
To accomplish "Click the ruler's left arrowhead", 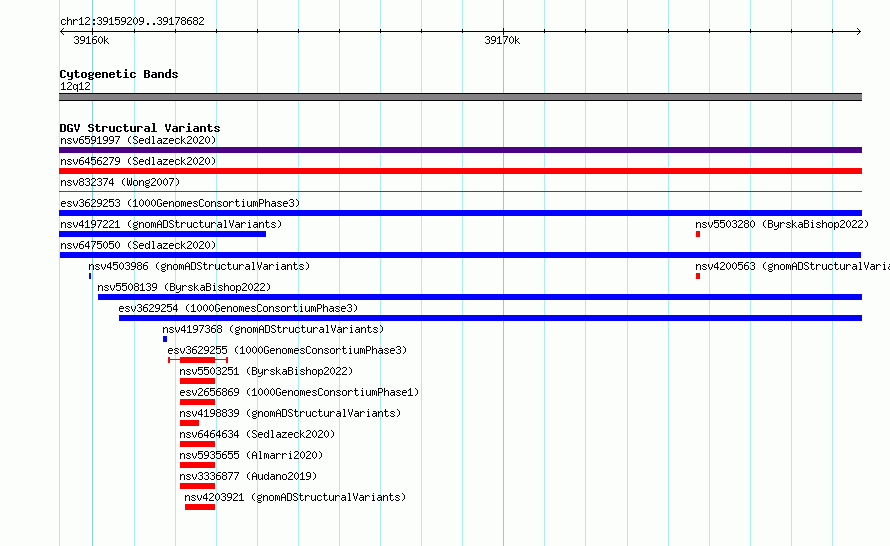I will [62, 31].
